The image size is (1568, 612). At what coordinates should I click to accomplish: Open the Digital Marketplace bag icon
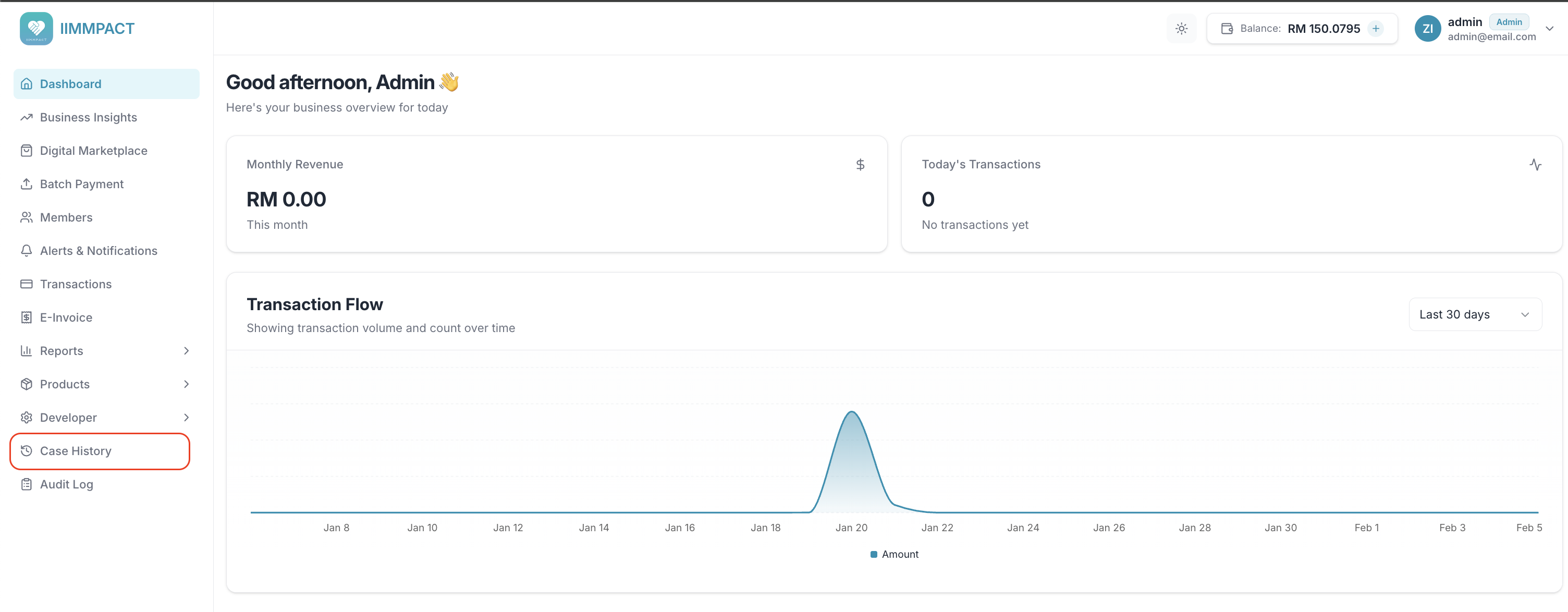27,151
